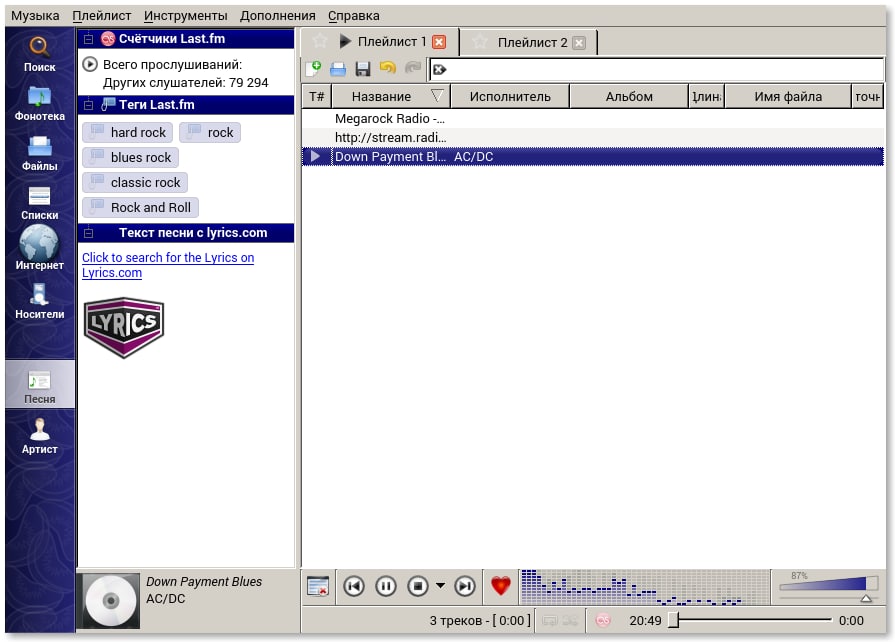Open the Плейлист menu

pos(102,16)
